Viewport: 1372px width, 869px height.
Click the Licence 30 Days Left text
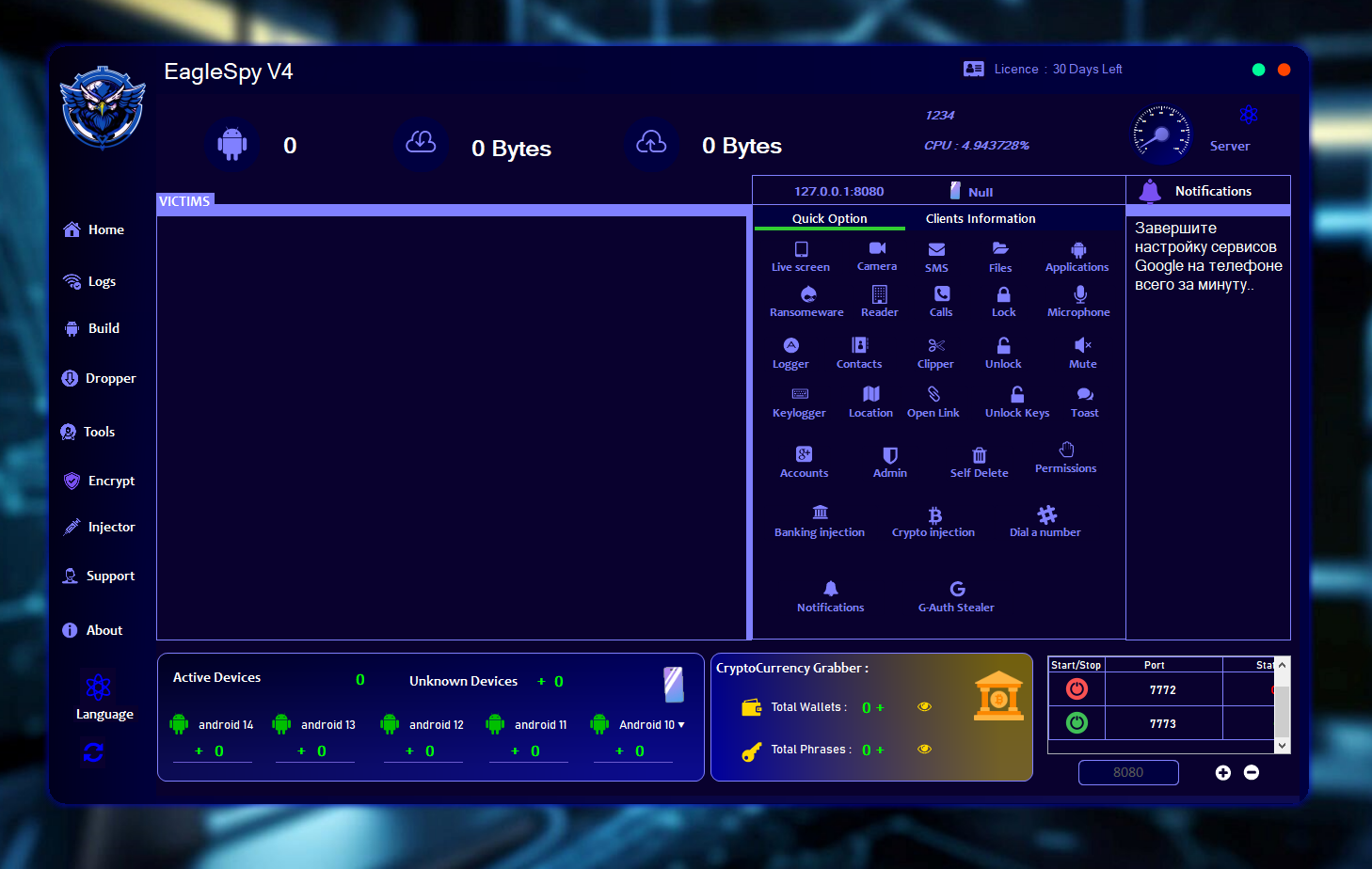point(1058,69)
